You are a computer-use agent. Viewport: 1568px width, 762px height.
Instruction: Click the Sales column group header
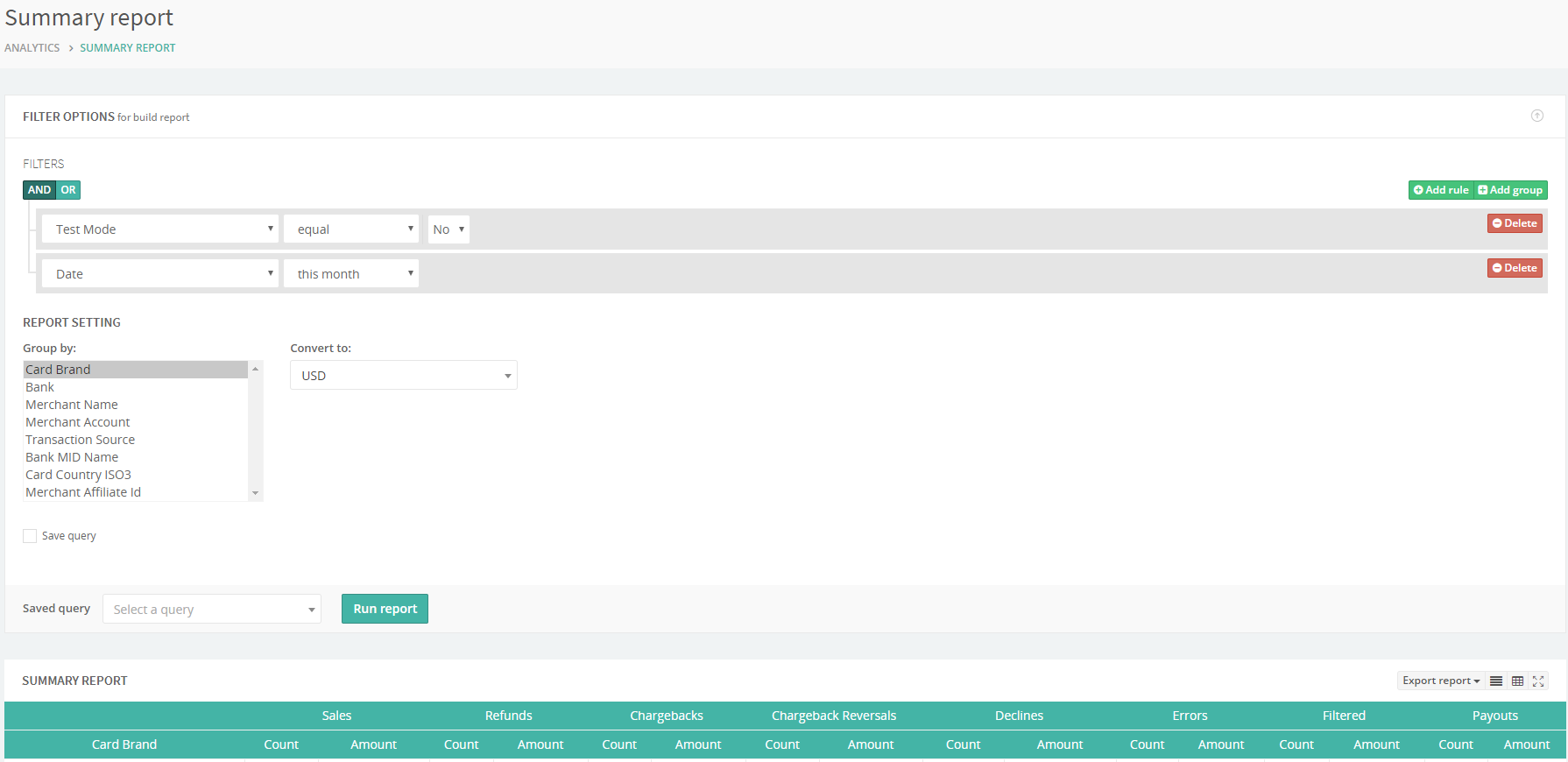tap(336, 716)
